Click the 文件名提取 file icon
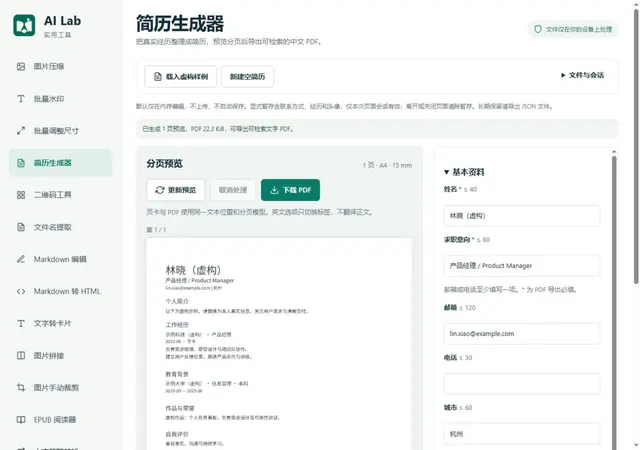 [x=21, y=227]
